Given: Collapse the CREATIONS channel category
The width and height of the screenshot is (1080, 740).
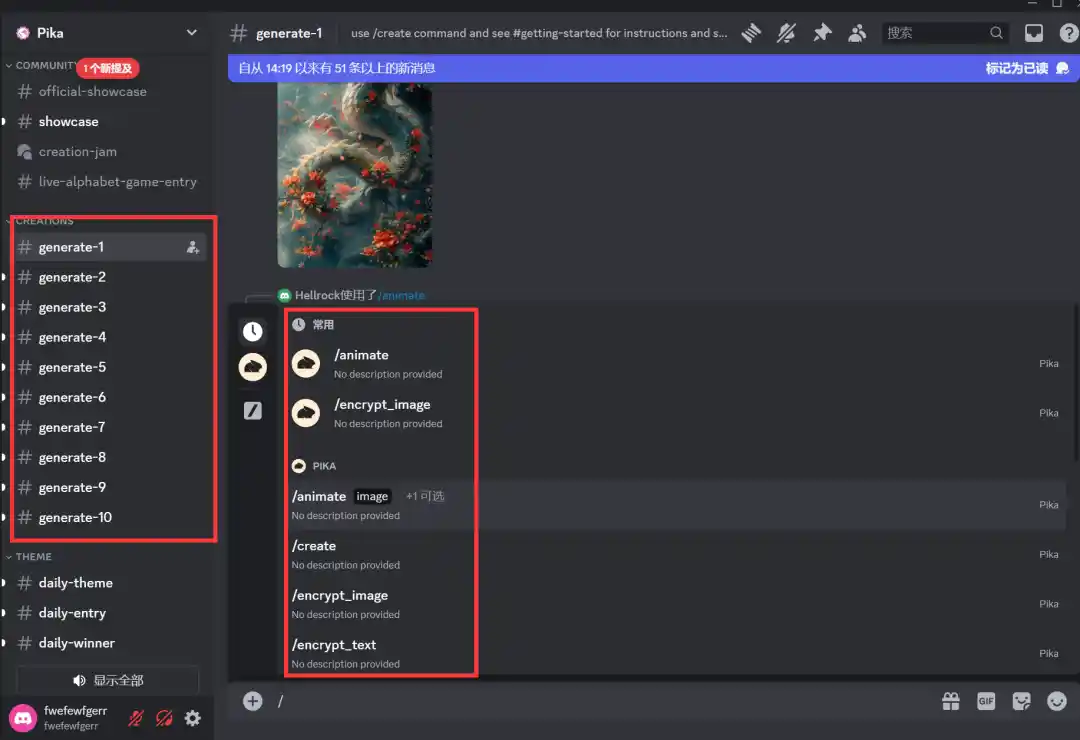Looking at the screenshot, I should point(44,221).
